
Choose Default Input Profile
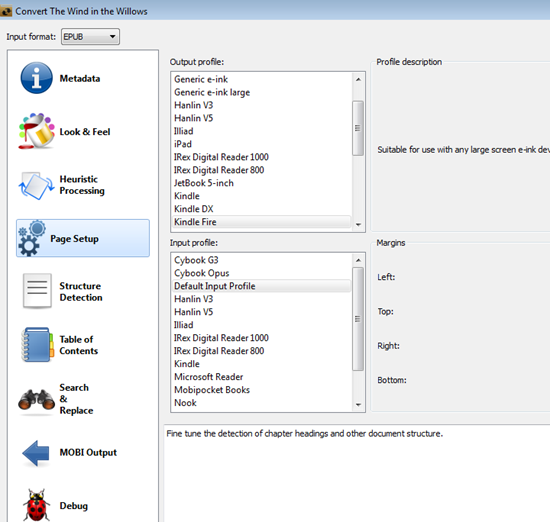[x=262, y=286]
